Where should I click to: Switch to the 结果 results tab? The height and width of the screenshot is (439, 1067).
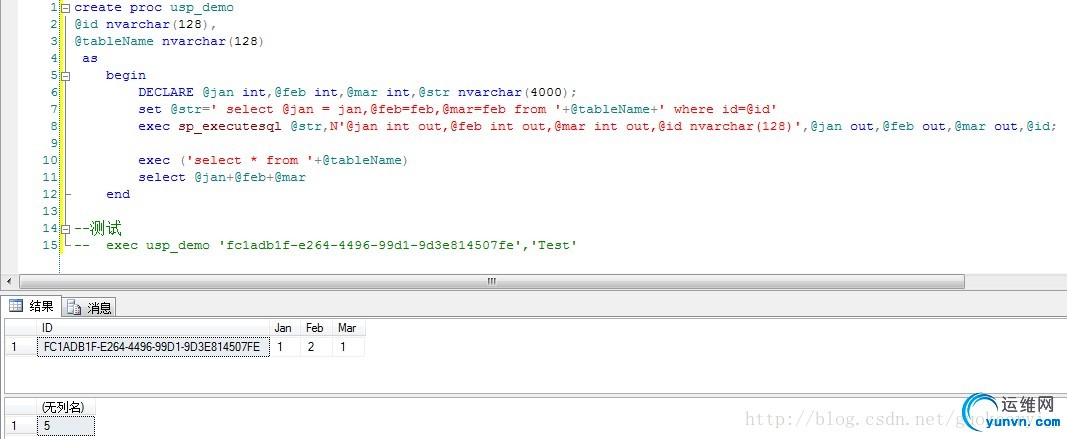point(32,306)
